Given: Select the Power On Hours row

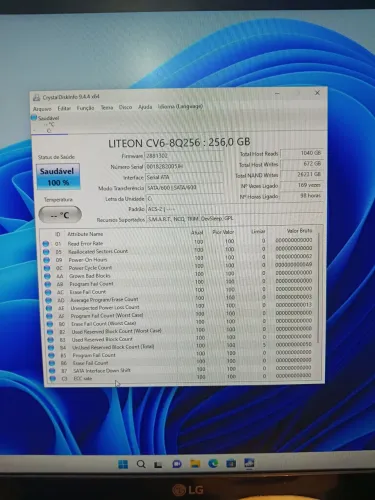Looking at the screenshot, I should [x=179, y=258].
